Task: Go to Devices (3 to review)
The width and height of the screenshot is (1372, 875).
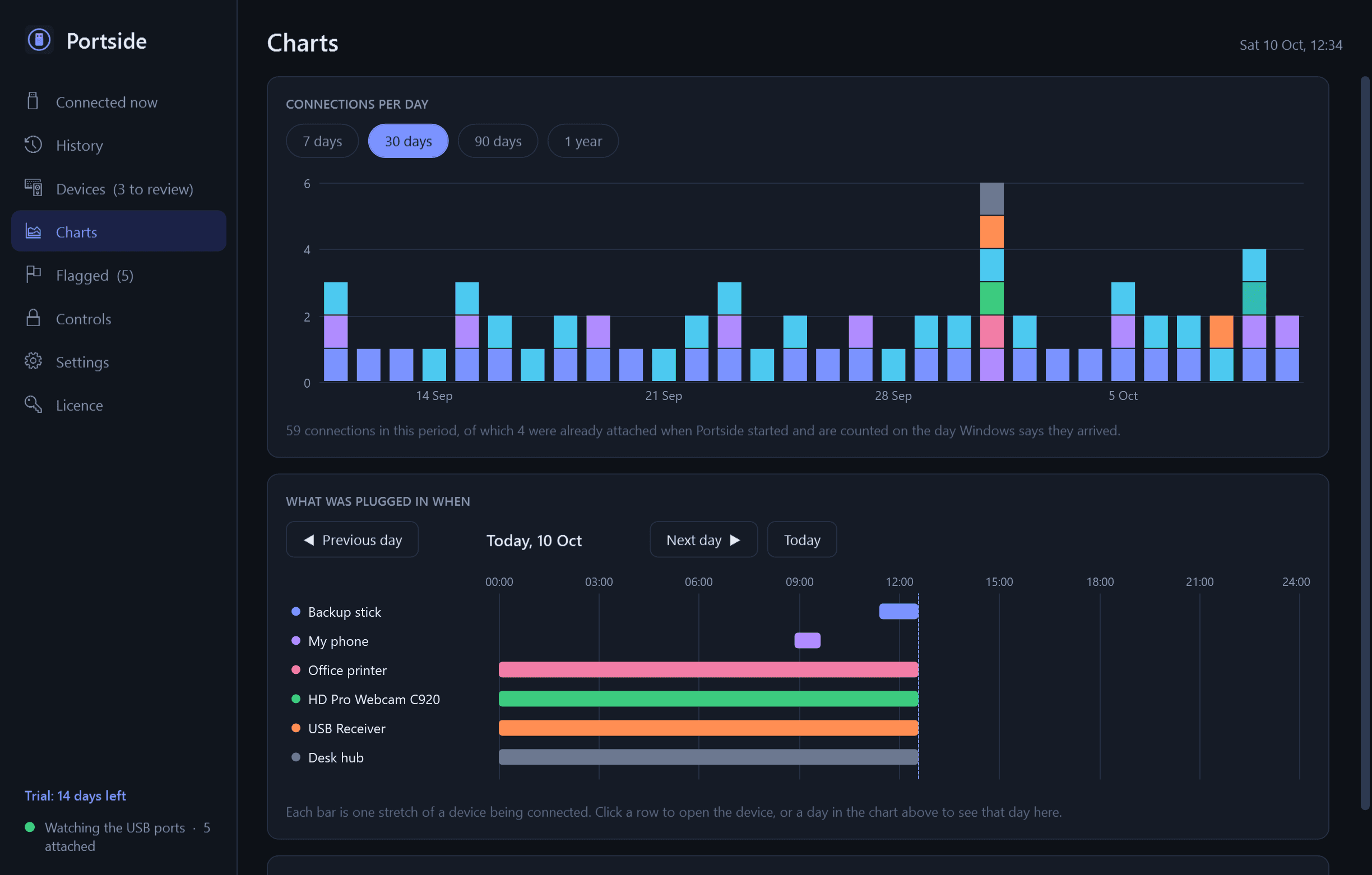Action: coord(118,188)
